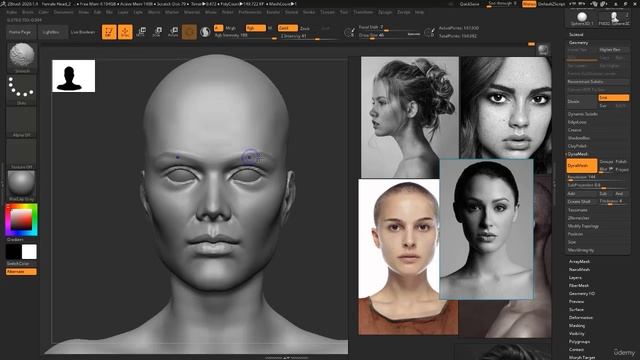Click the Create Shell button
640x360 pixels.
pyautogui.click(x=582, y=202)
